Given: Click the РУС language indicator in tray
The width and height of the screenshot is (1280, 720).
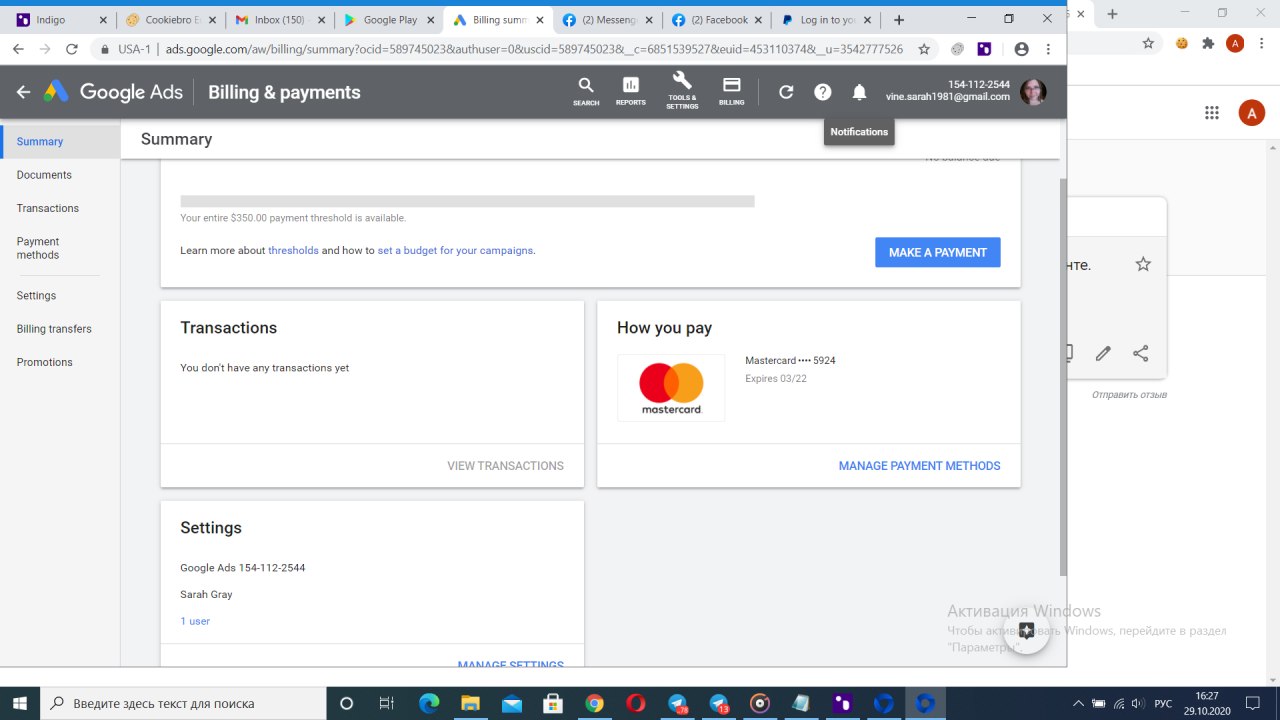Looking at the screenshot, I should click(x=1163, y=703).
